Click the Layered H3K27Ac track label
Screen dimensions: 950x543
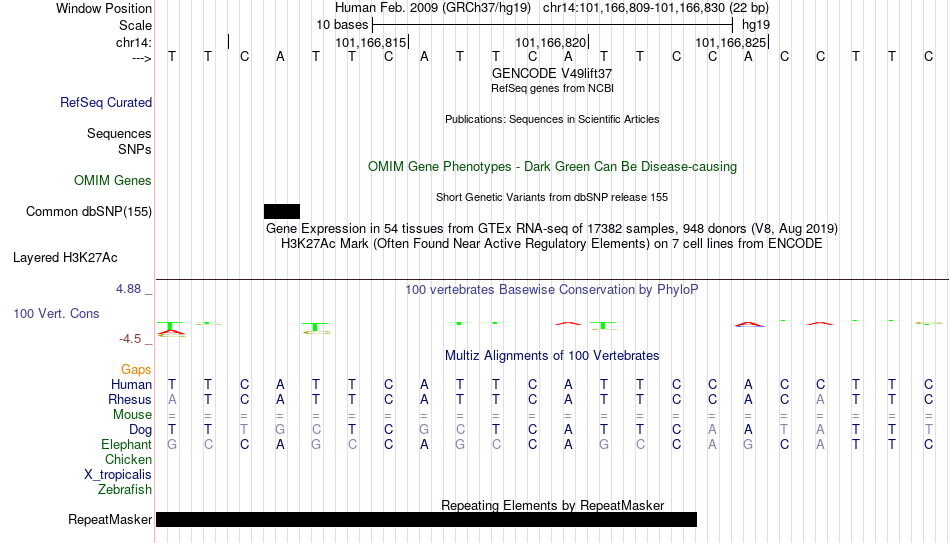point(65,258)
